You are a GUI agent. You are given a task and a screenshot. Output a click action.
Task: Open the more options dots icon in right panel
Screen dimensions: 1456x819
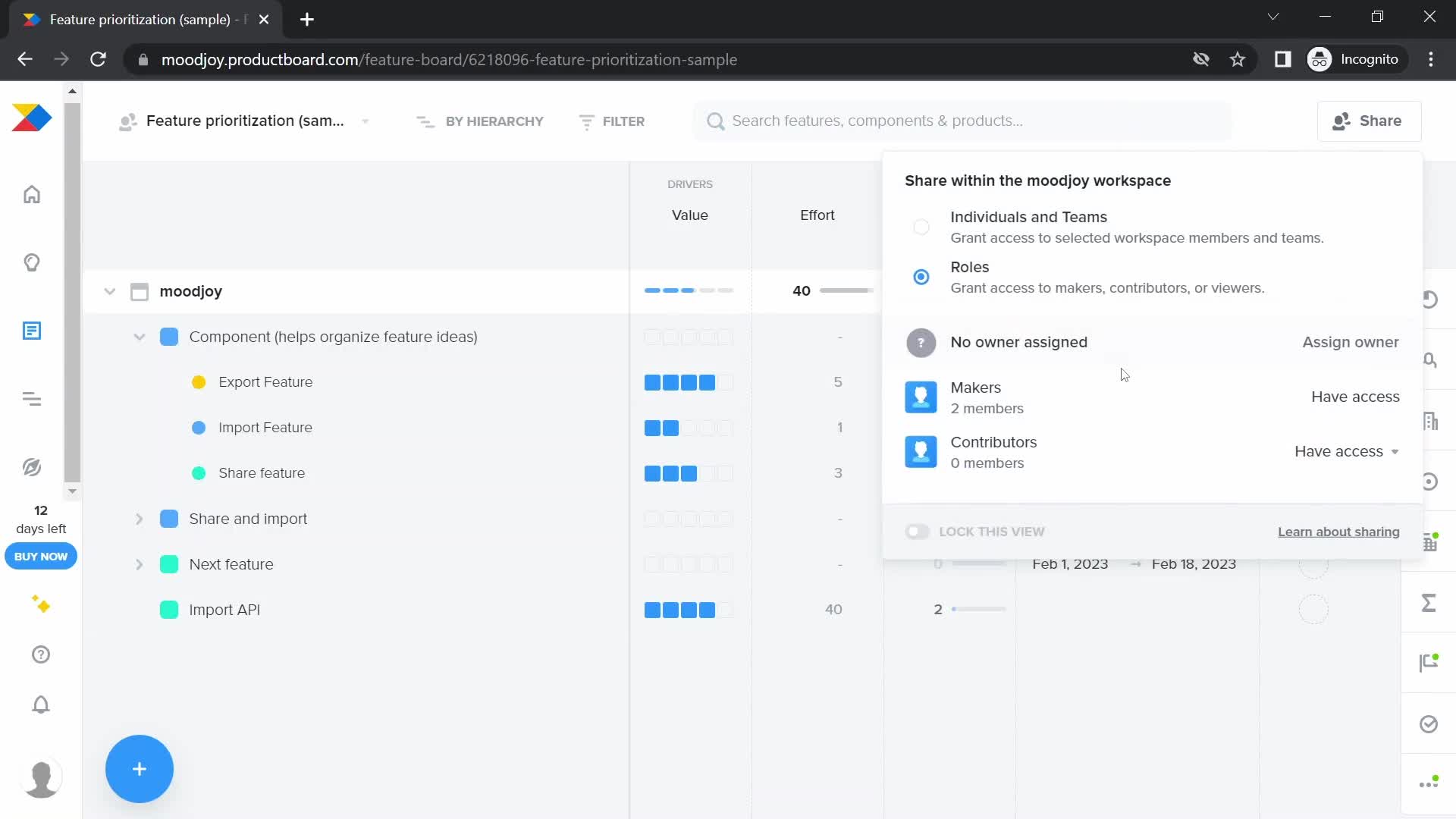point(1429,783)
